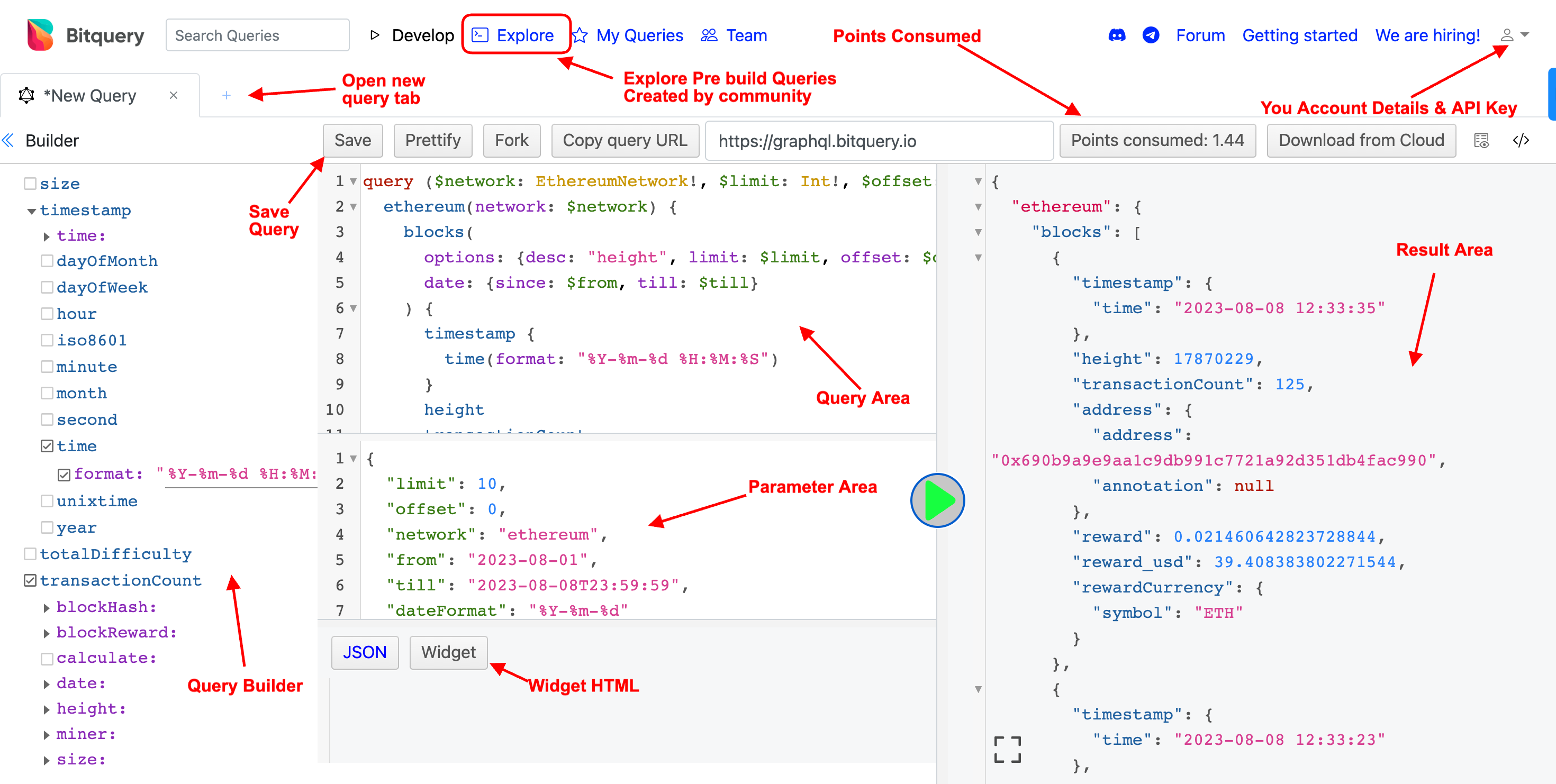This screenshot has height=784, width=1556.
Task: Collapse the "ethereum" object in results
Action: pyautogui.click(x=978, y=207)
